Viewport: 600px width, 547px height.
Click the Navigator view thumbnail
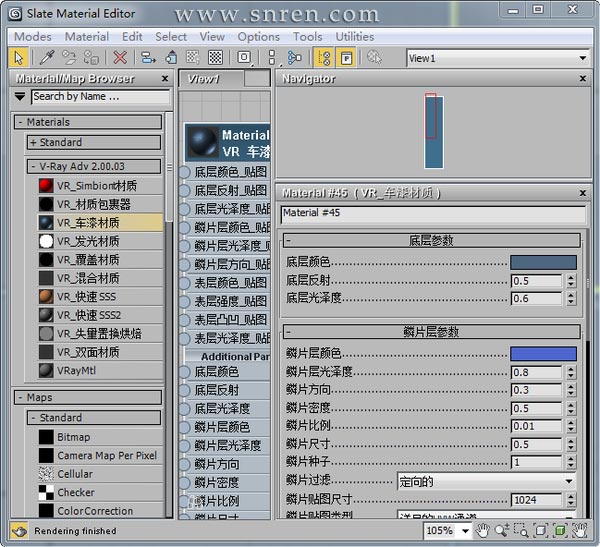(434, 132)
